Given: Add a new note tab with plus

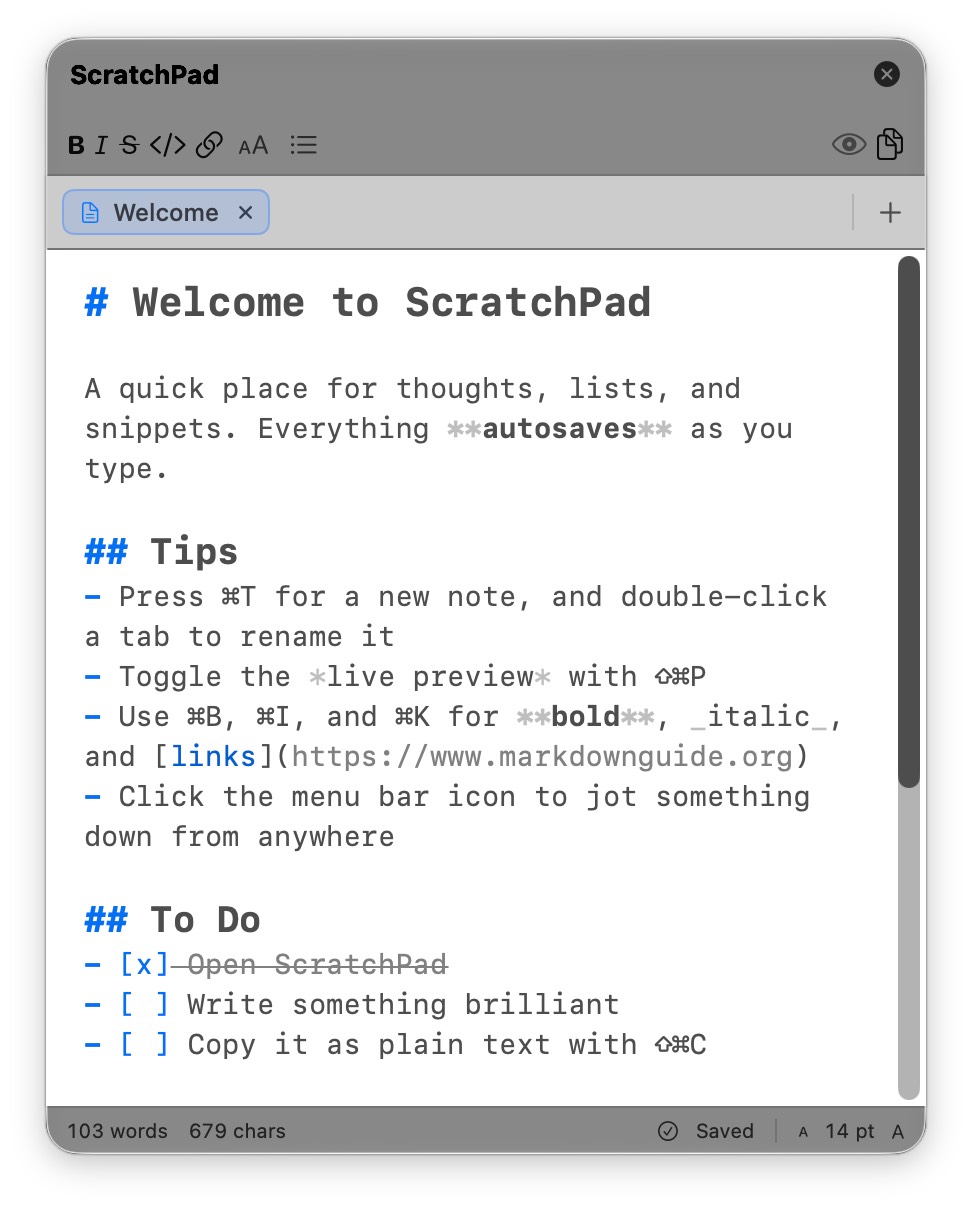Looking at the screenshot, I should (x=890, y=212).
